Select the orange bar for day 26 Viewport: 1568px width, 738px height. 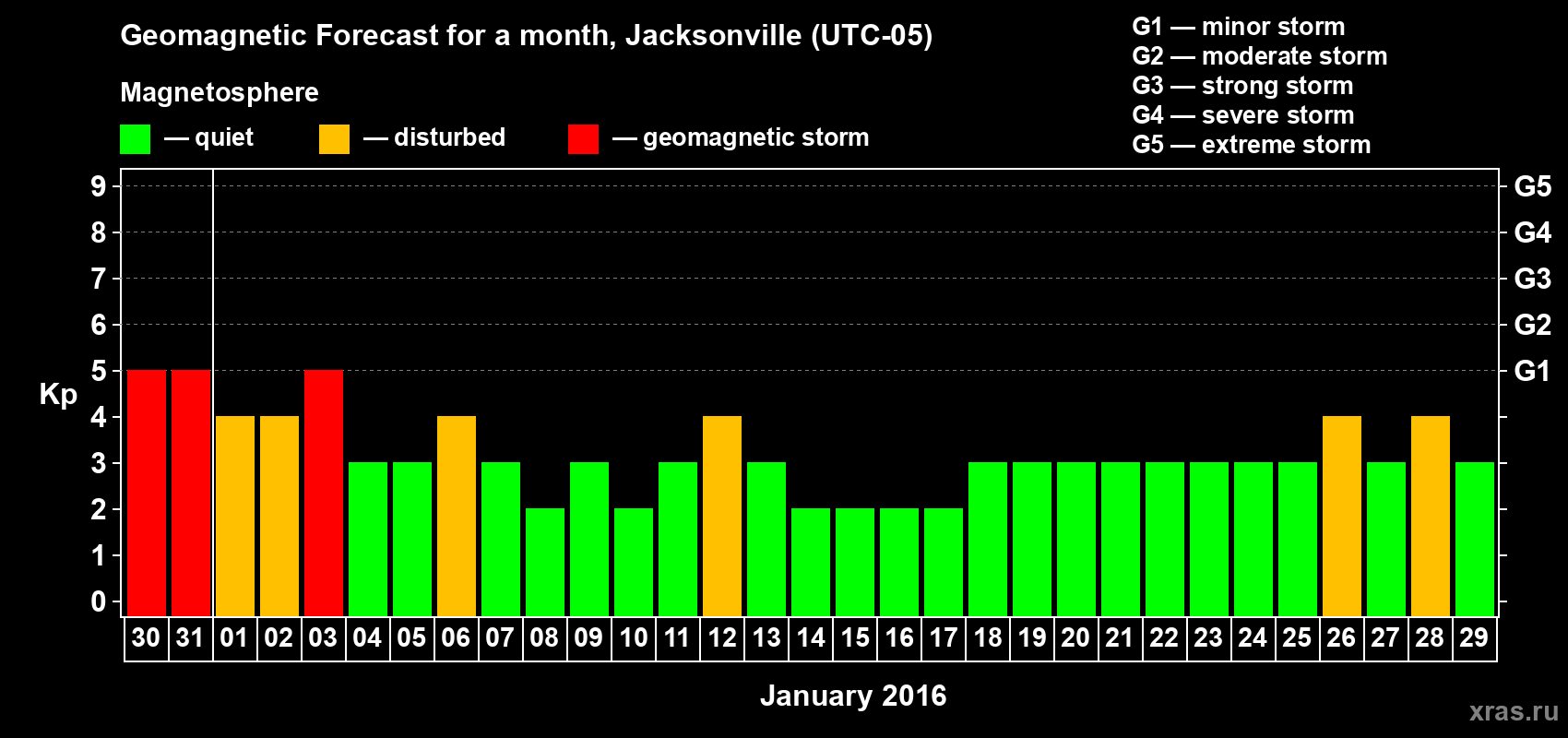tap(1342, 517)
